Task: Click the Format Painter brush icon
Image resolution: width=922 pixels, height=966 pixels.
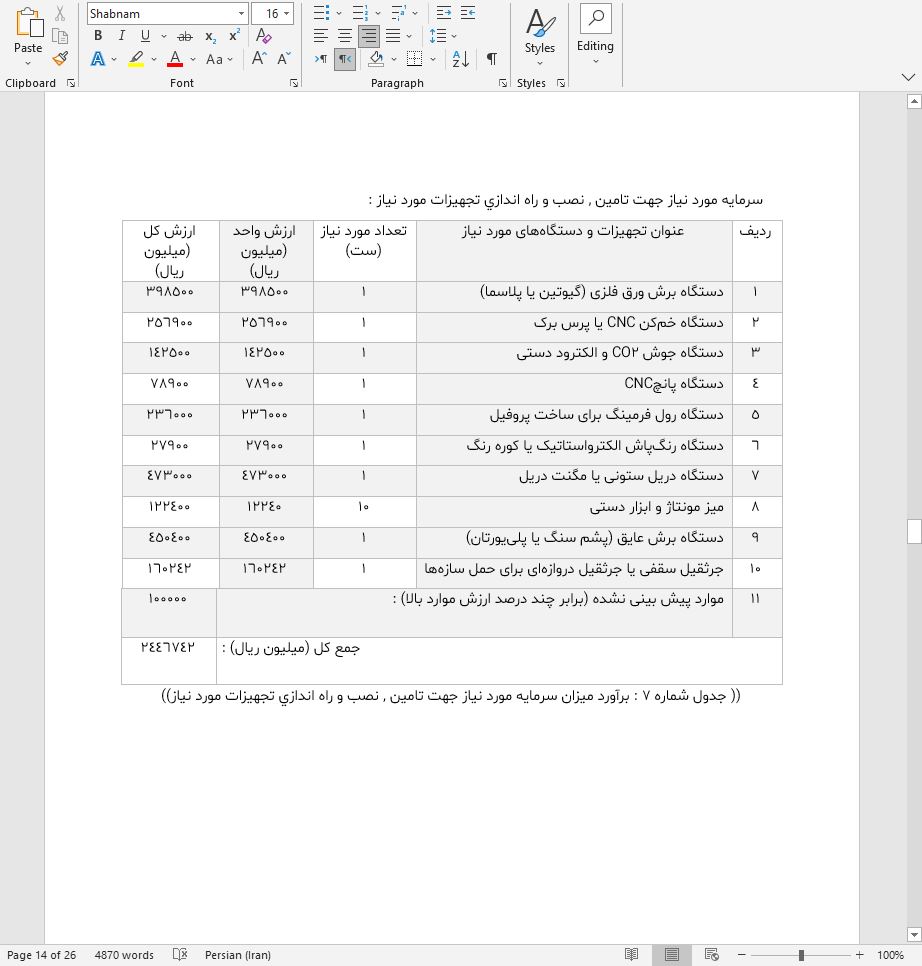Action: (x=60, y=59)
